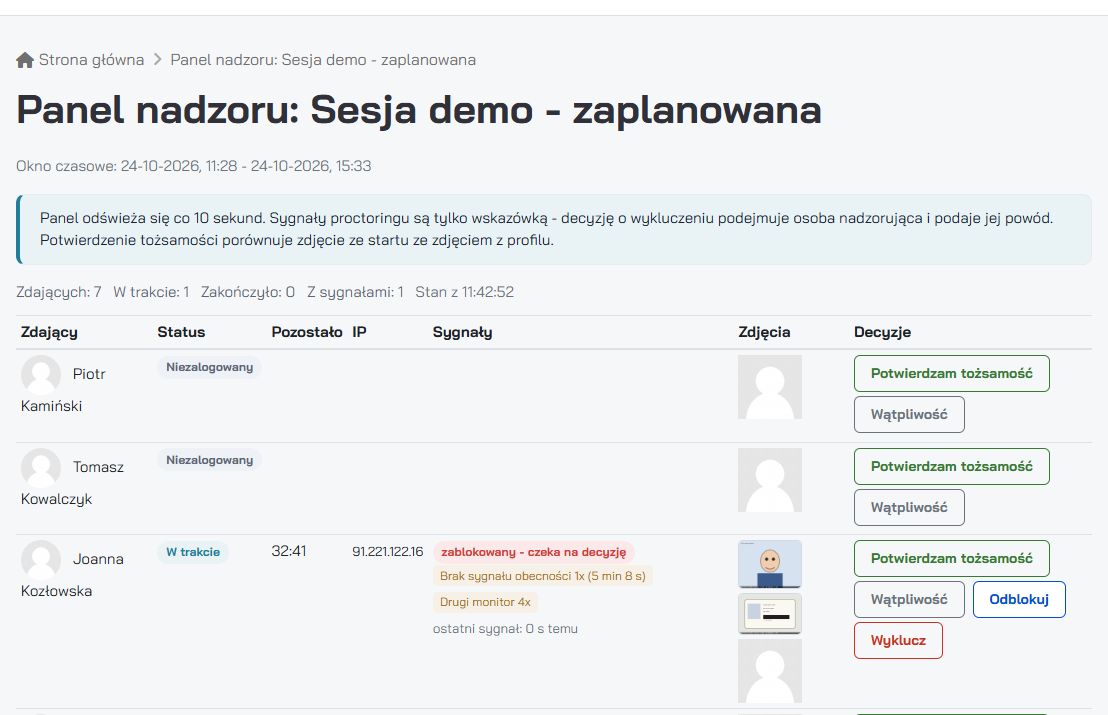Image resolution: width=1108 pixels, height=715 pixels.
Task: Click Piotr Kamiński's profile avatar
Action: pos(41,374)
